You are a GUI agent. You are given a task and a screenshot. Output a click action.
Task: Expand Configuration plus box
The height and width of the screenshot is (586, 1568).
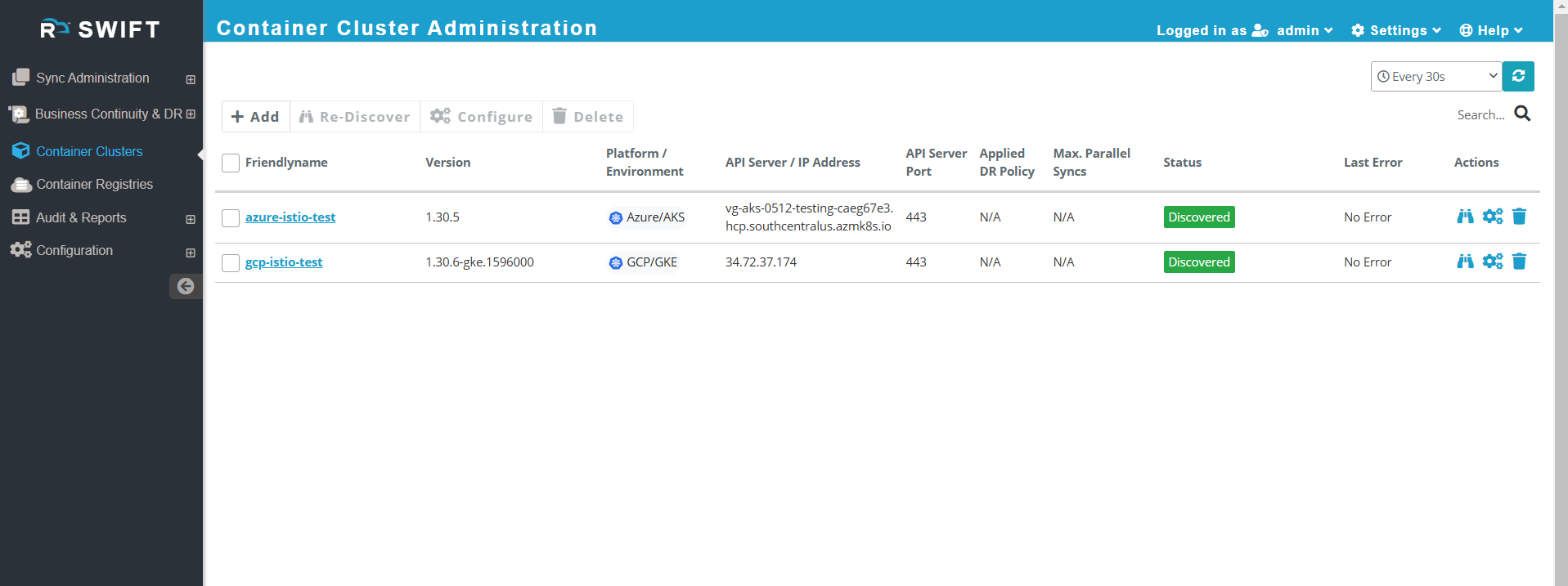coord(191,253)
